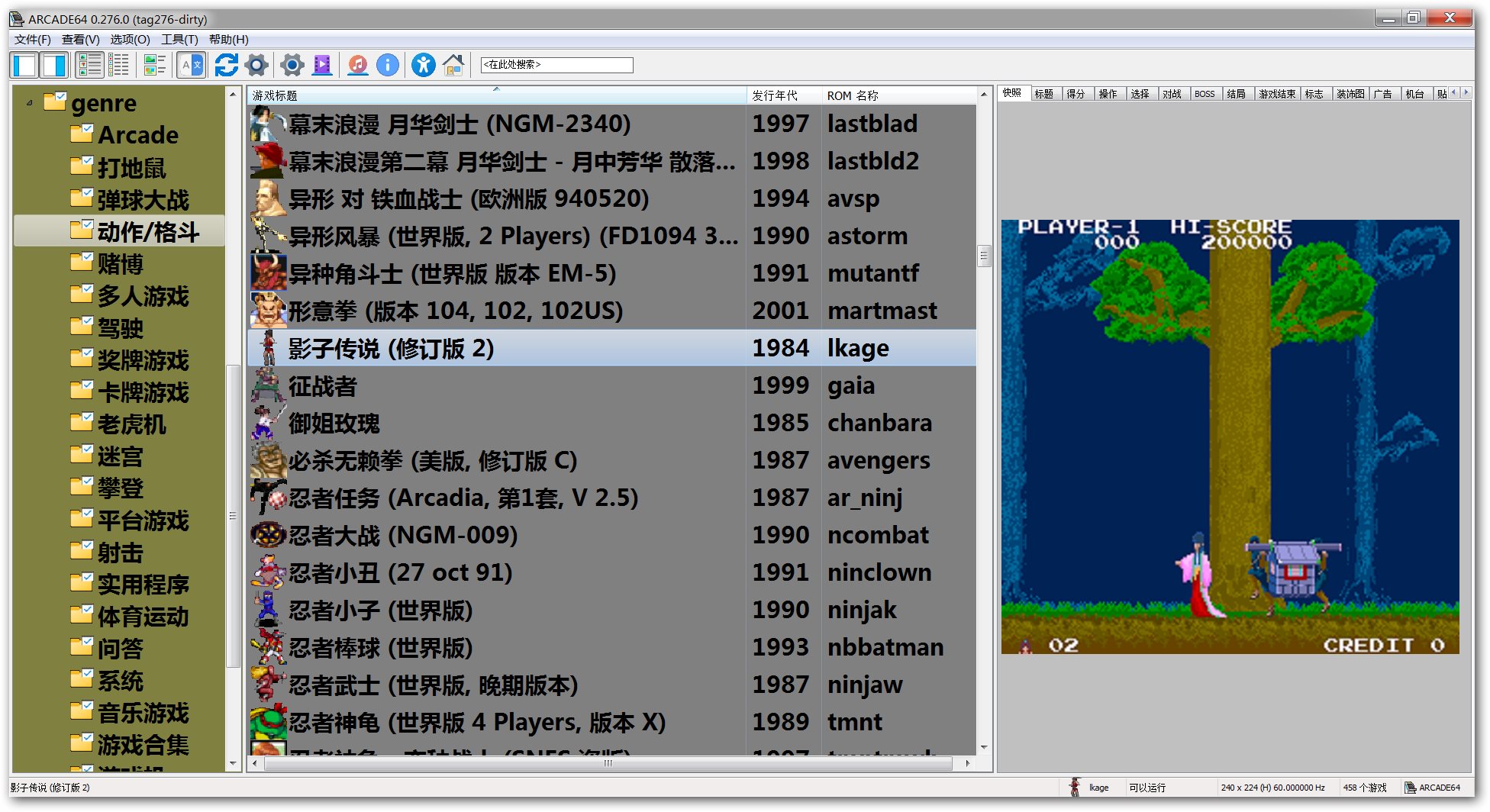
Task: Open the blue info icon
Action: coord(388,66)
